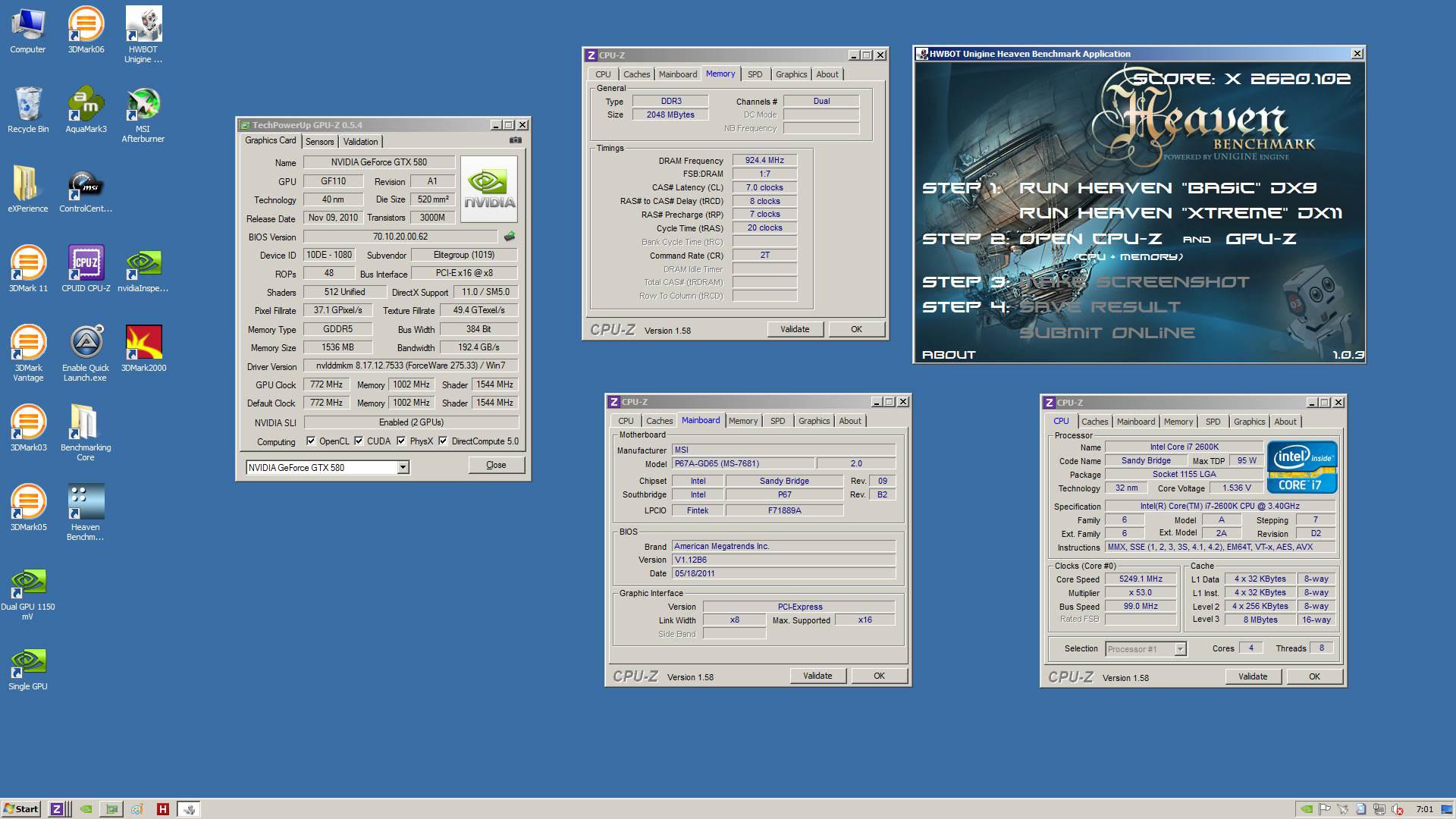
Task: Click Submit Online in HWBOT Heaven
Action: (1106, 333)
